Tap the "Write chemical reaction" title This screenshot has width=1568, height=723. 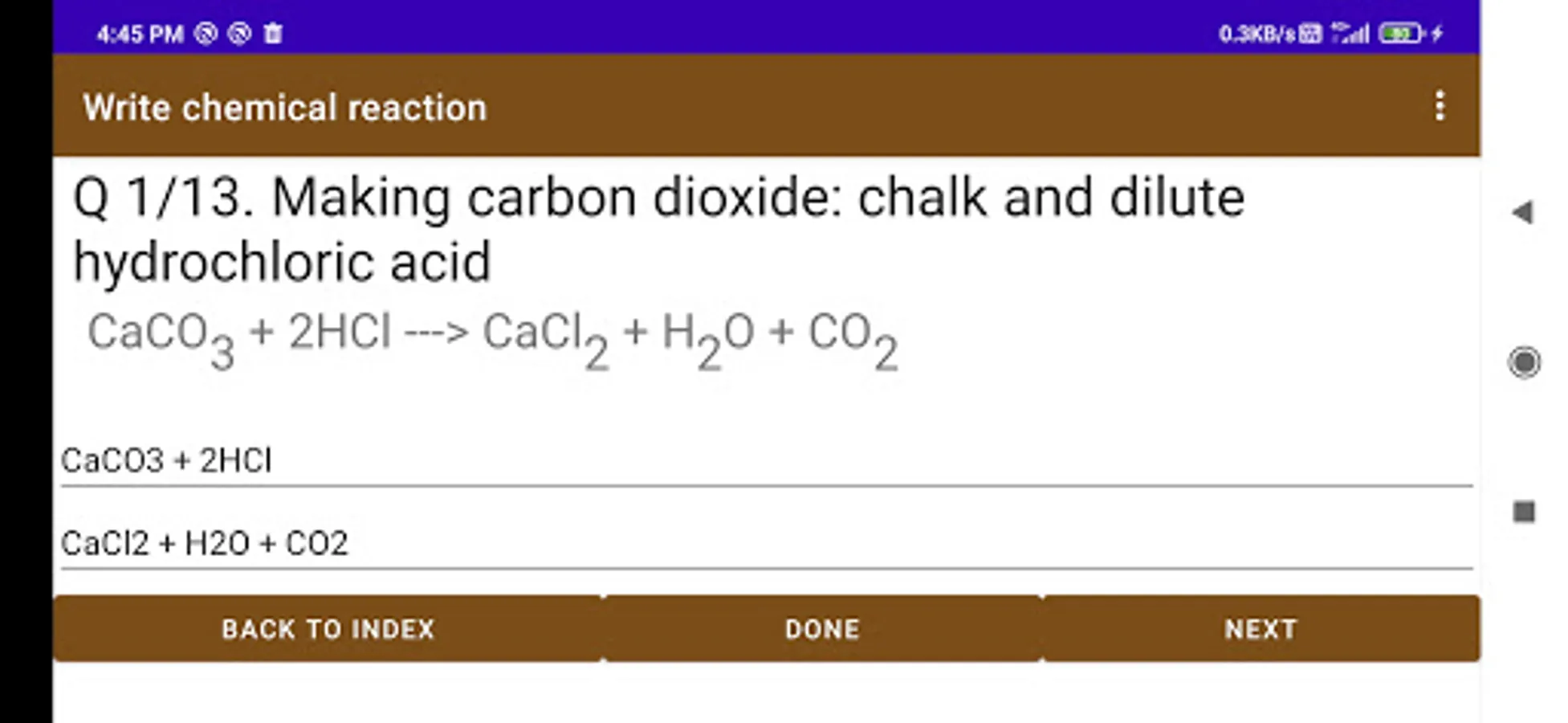[x=285, y=108]
